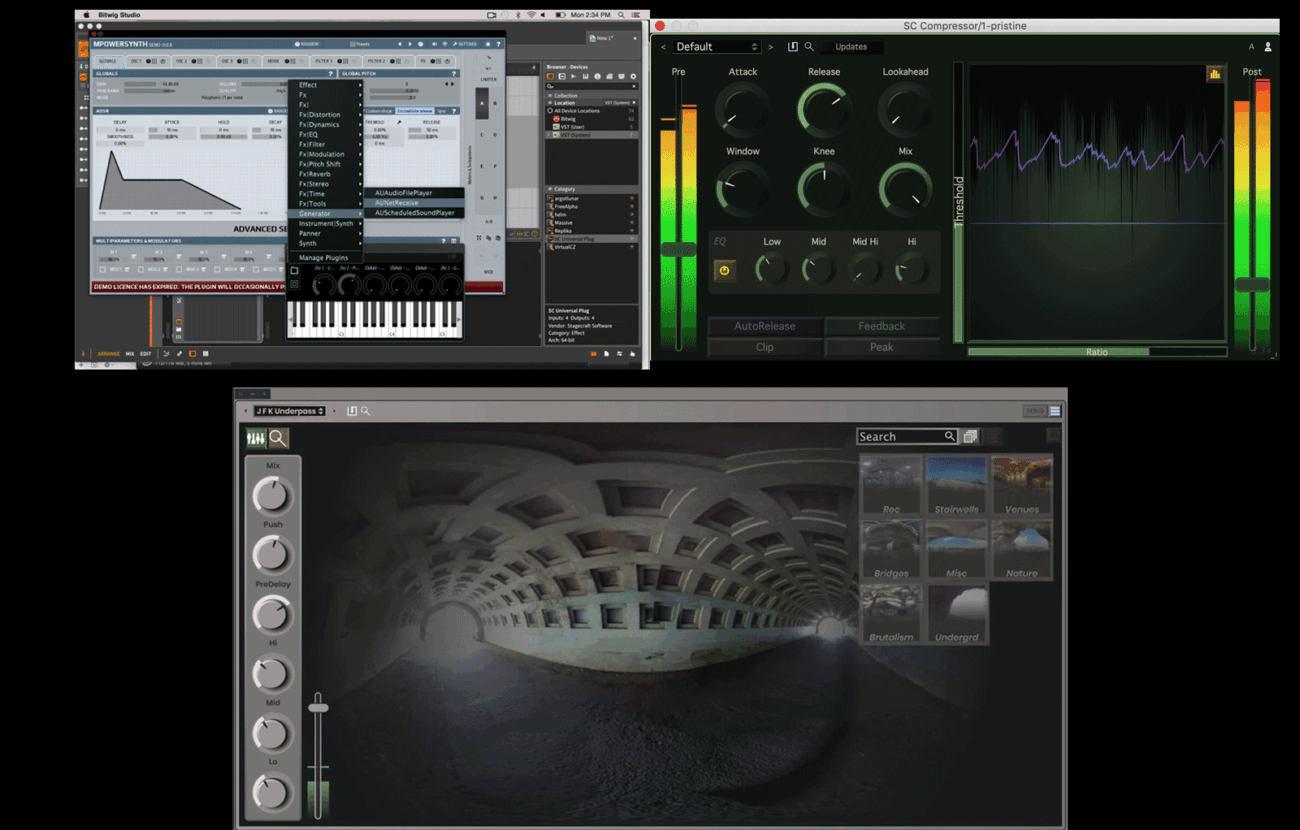Click the Globals panel help icon in MPowerSynth
The image size is (1300, 830).
click(x=330, y=74)
